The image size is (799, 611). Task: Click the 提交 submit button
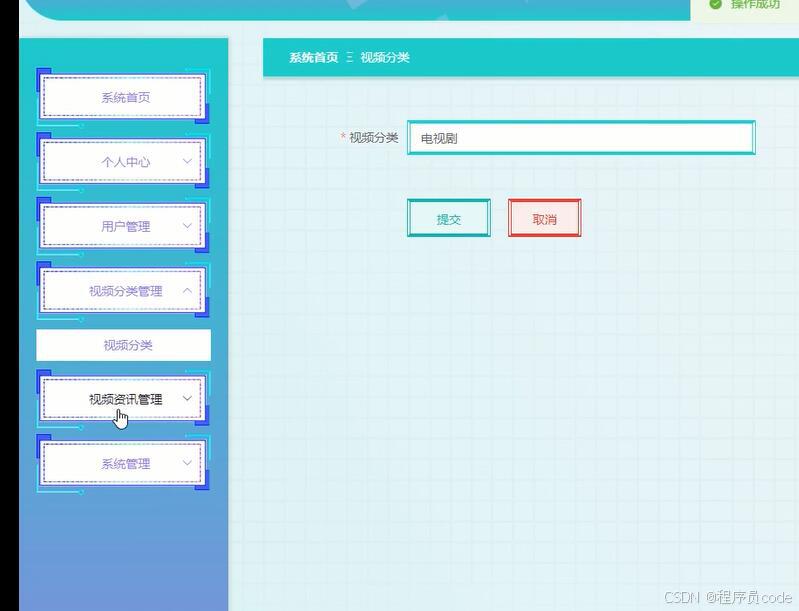pyautogui.click(x=449, y=218)
